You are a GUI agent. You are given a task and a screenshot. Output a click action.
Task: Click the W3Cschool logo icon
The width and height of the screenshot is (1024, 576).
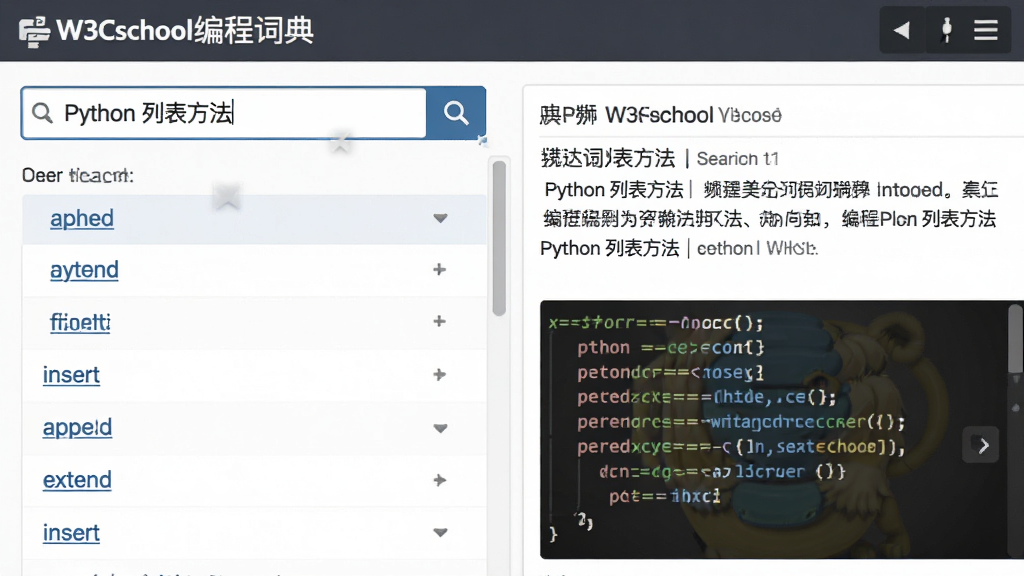click(x=34, y=32)
